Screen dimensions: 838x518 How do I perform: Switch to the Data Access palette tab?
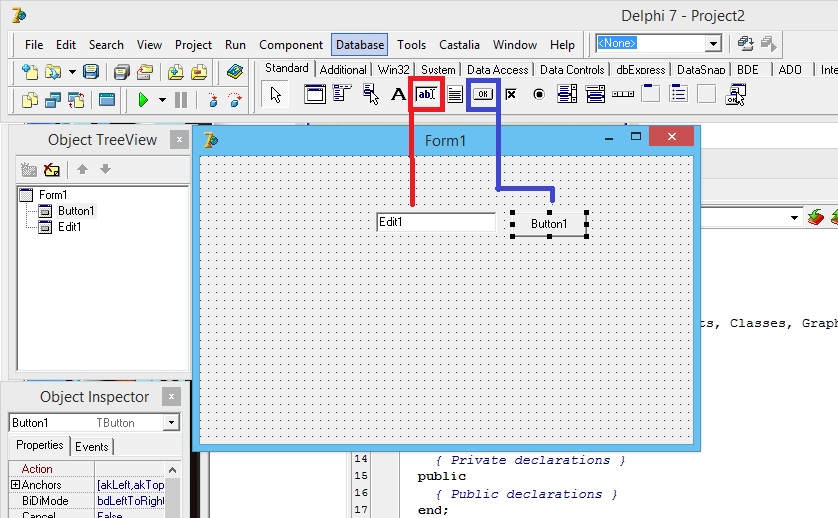pyautogui.click(x=497, y=69)
